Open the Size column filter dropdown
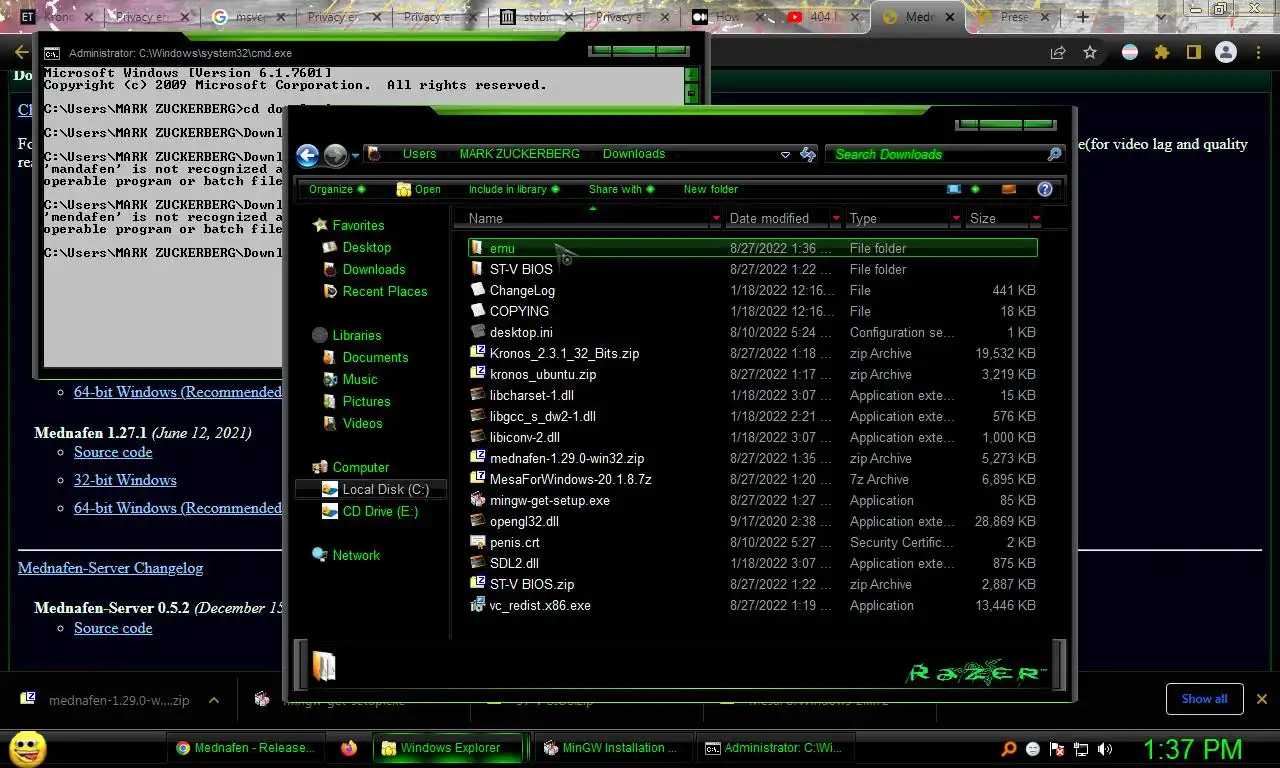 coord(1036,218)
